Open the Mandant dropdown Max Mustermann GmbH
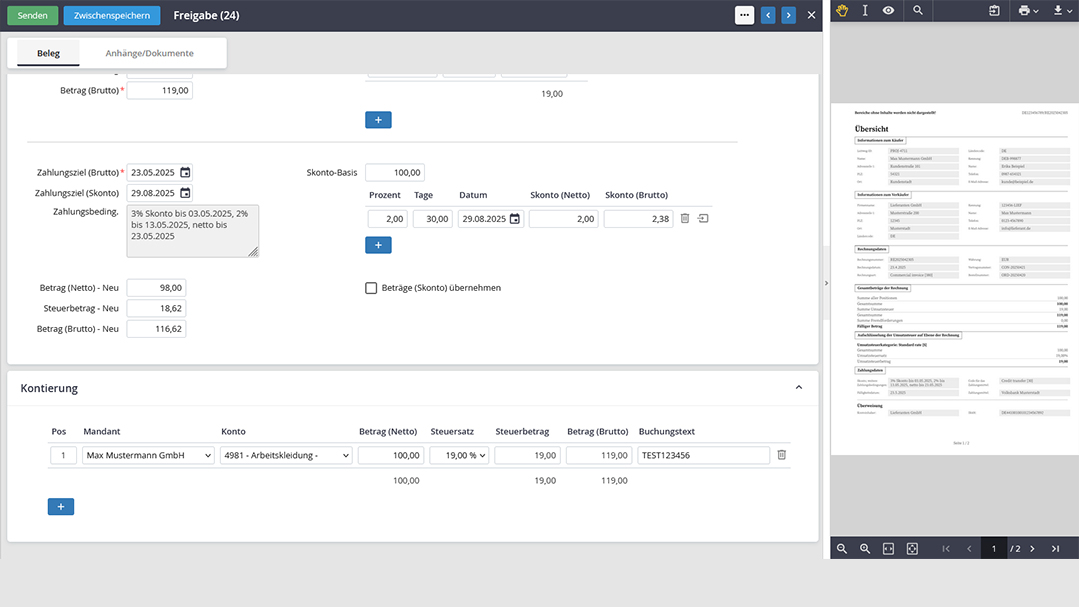This screenshot has height=607, width=1079. 148,455
